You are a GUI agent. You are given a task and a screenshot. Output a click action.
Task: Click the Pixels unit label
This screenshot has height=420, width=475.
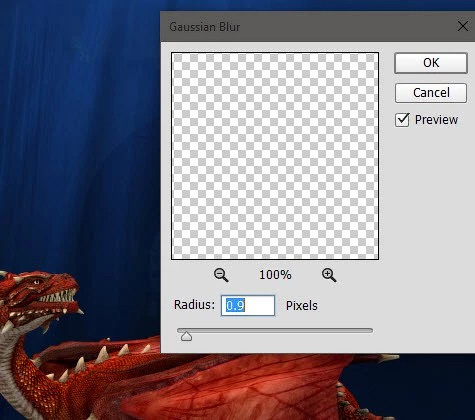302,306
